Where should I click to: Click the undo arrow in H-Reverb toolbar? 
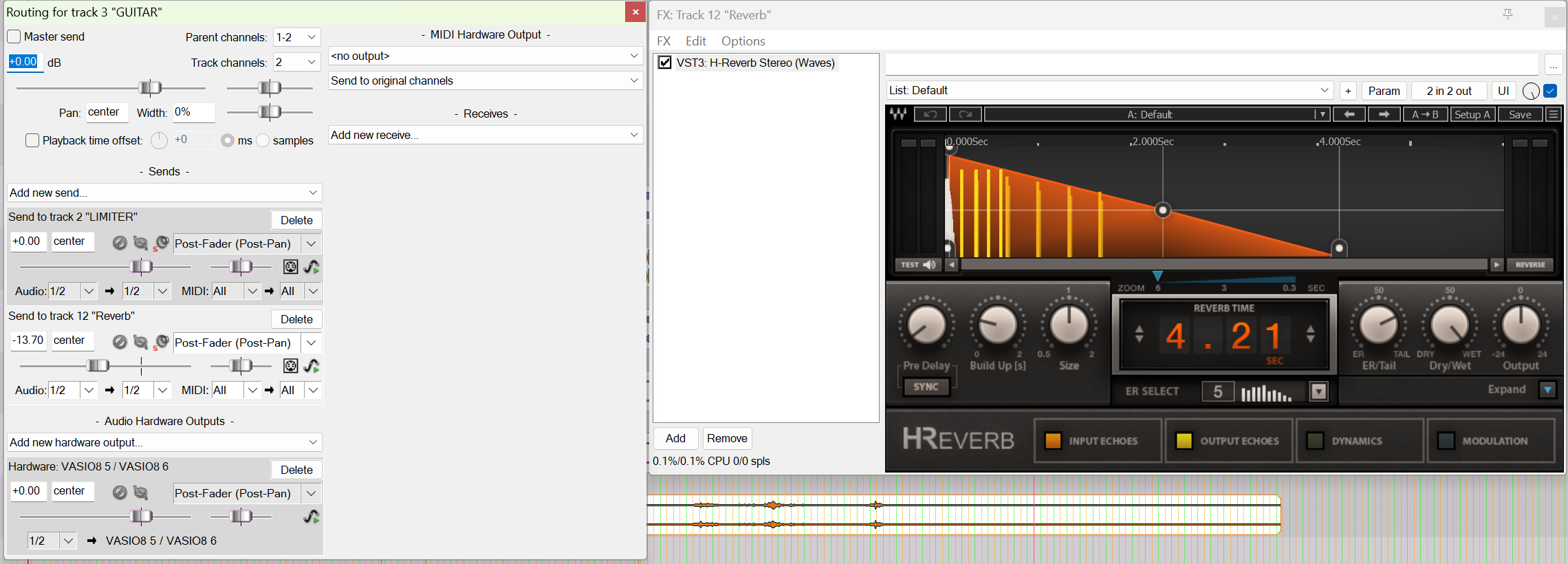(930, 114)
